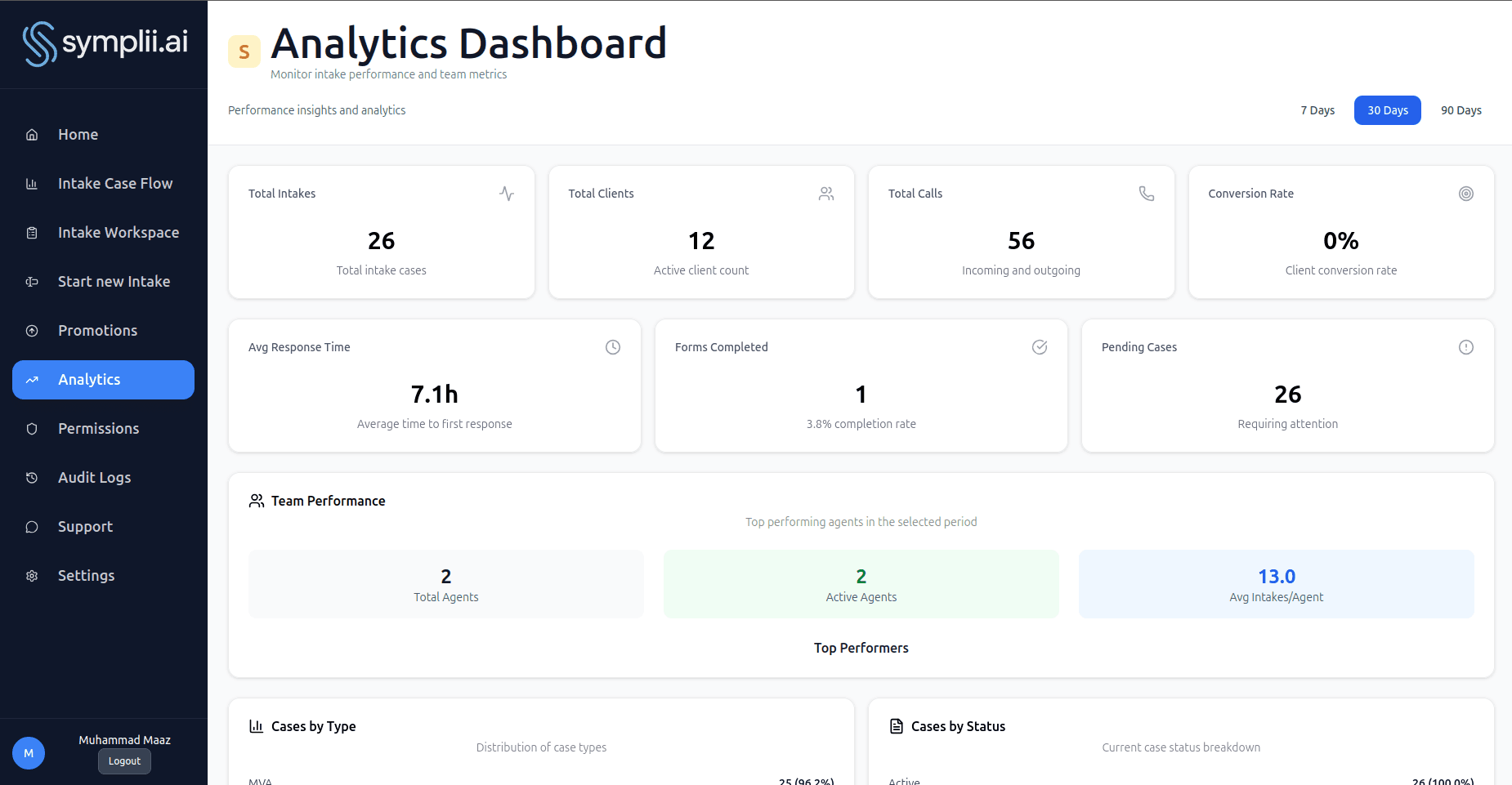The width and height of the screenshot is (1512, 785).
Task: Open Promotions via its gift icon
Action: point(31,330)
